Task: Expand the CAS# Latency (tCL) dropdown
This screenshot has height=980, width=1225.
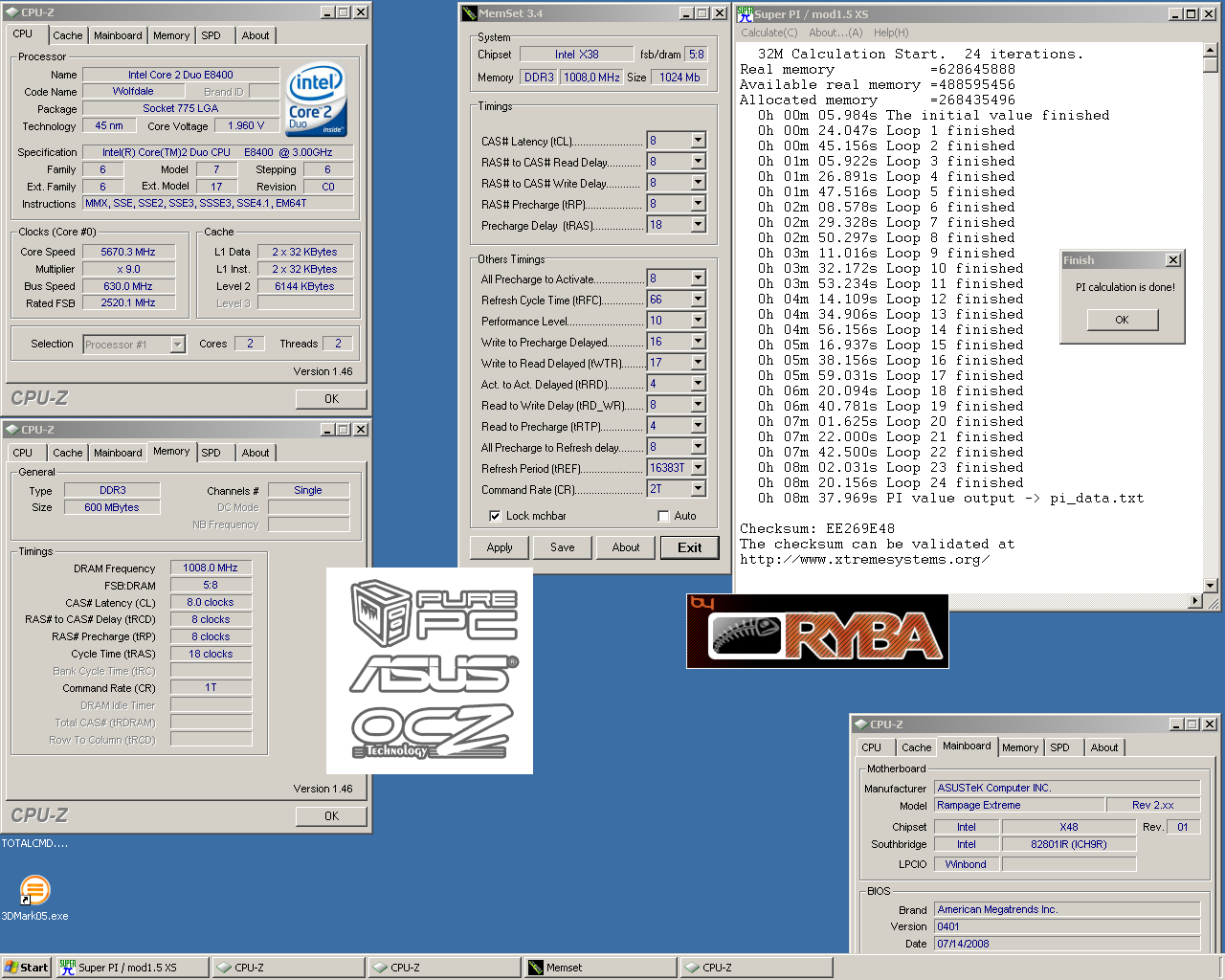Action: [x=698, y=141]
